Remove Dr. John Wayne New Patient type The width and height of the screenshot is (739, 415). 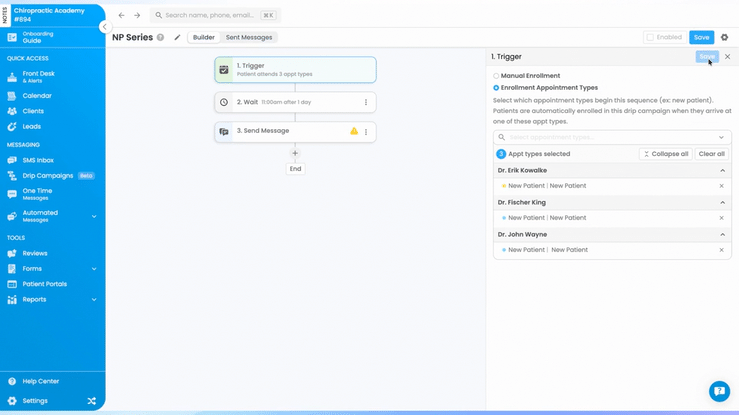[x=722, y=250]
